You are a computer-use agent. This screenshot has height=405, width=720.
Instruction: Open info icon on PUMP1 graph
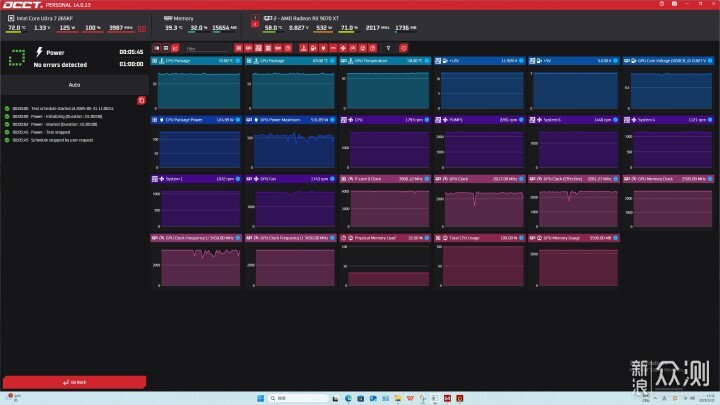(521, 120)
